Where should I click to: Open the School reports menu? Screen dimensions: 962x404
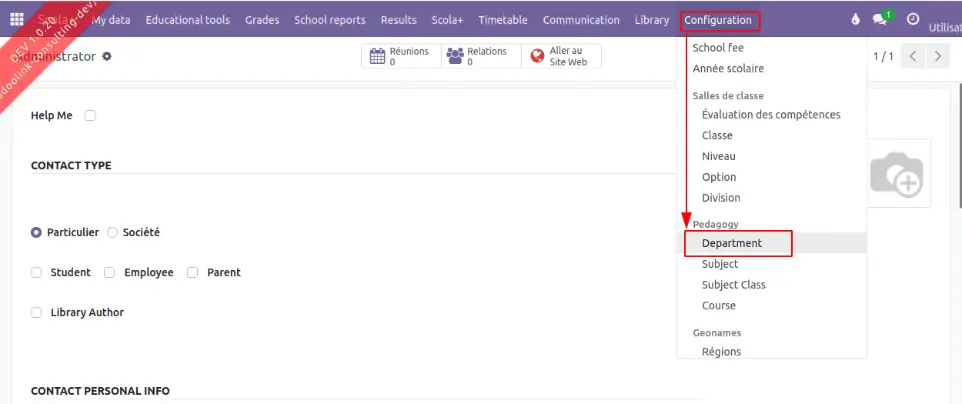tap(331, 20)
